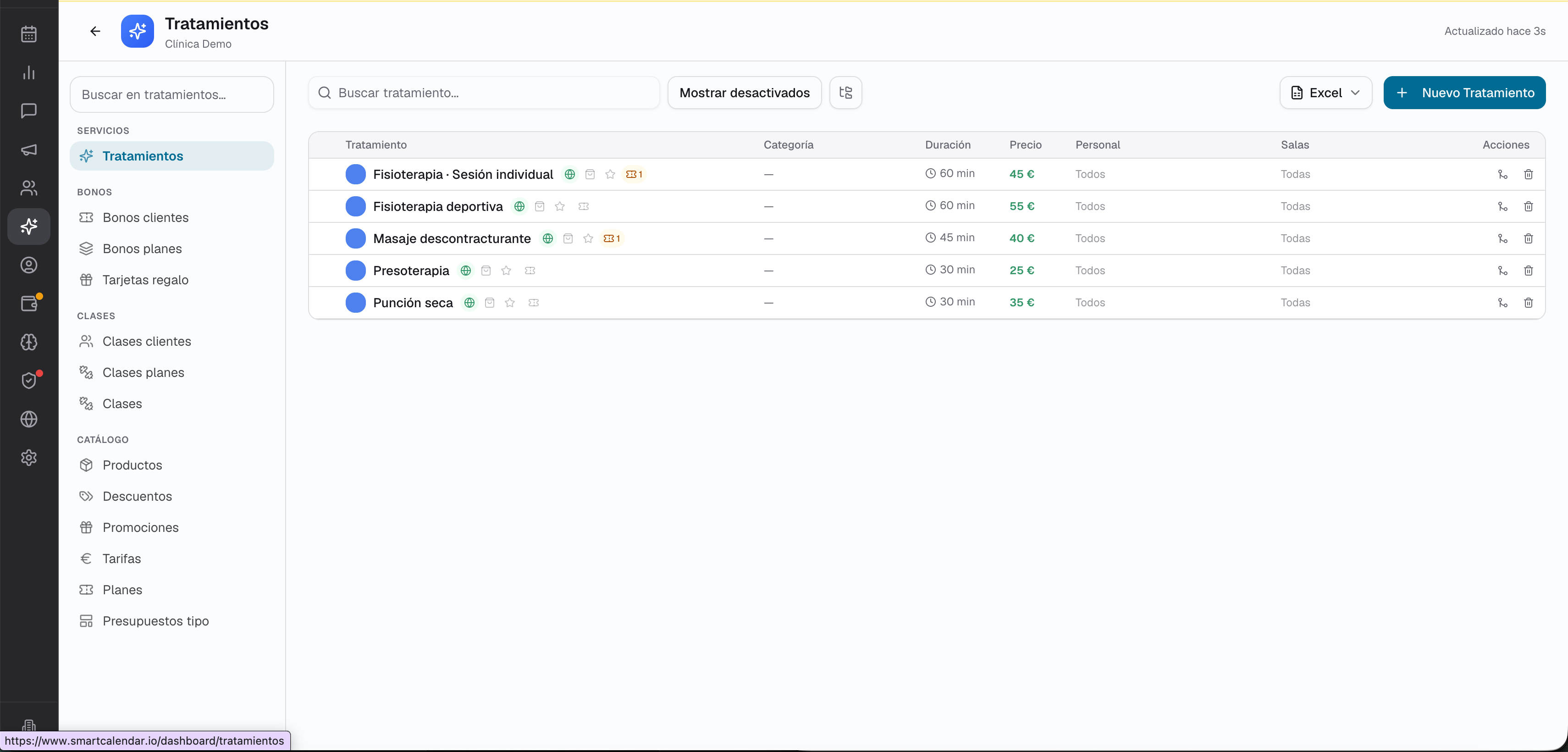Viewport: 1568px width, 752px height.
Task: Open the shield icon with the red dot
Action: point(28,381)
